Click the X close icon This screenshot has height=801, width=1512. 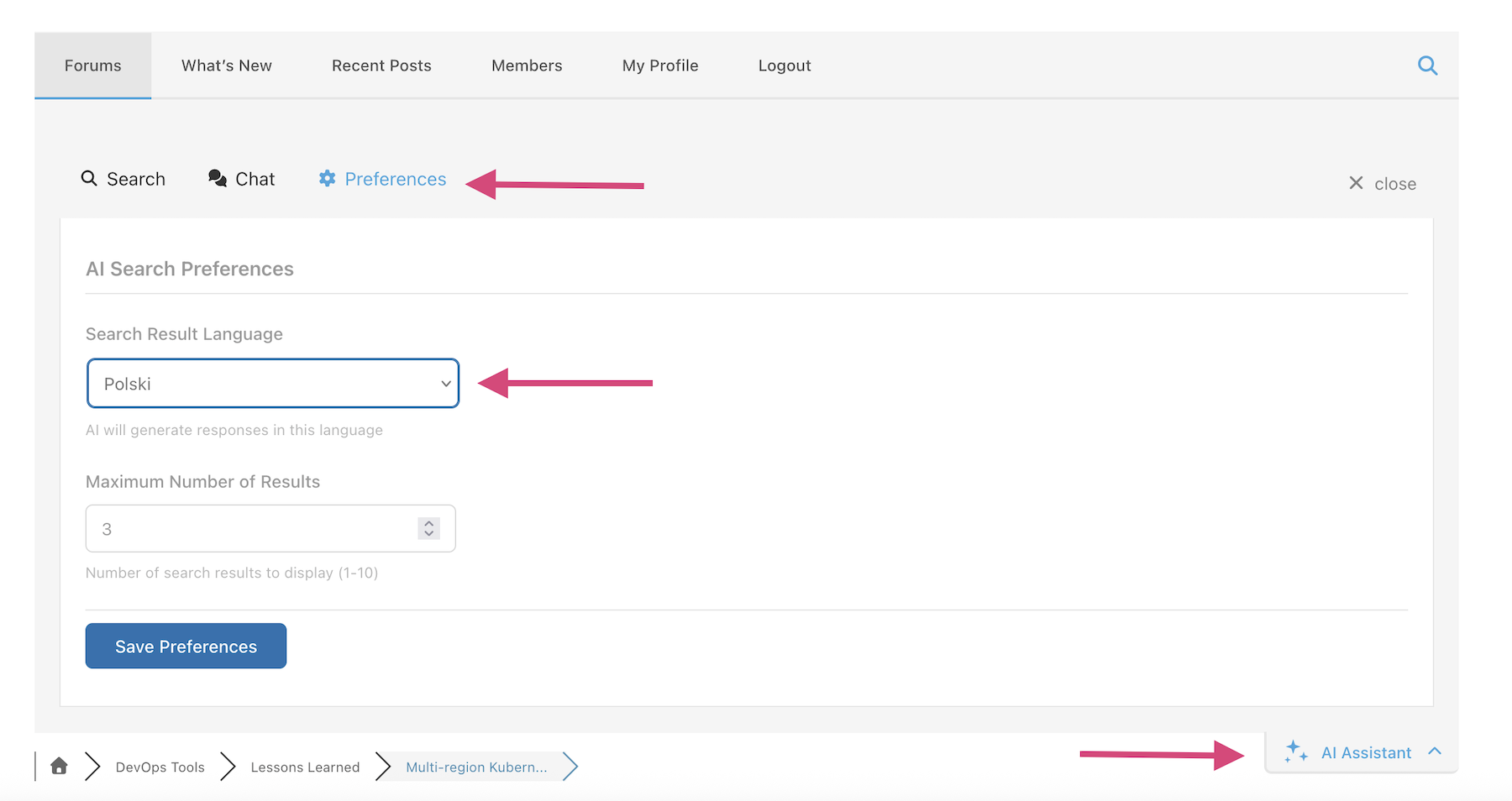point(1356,183)
